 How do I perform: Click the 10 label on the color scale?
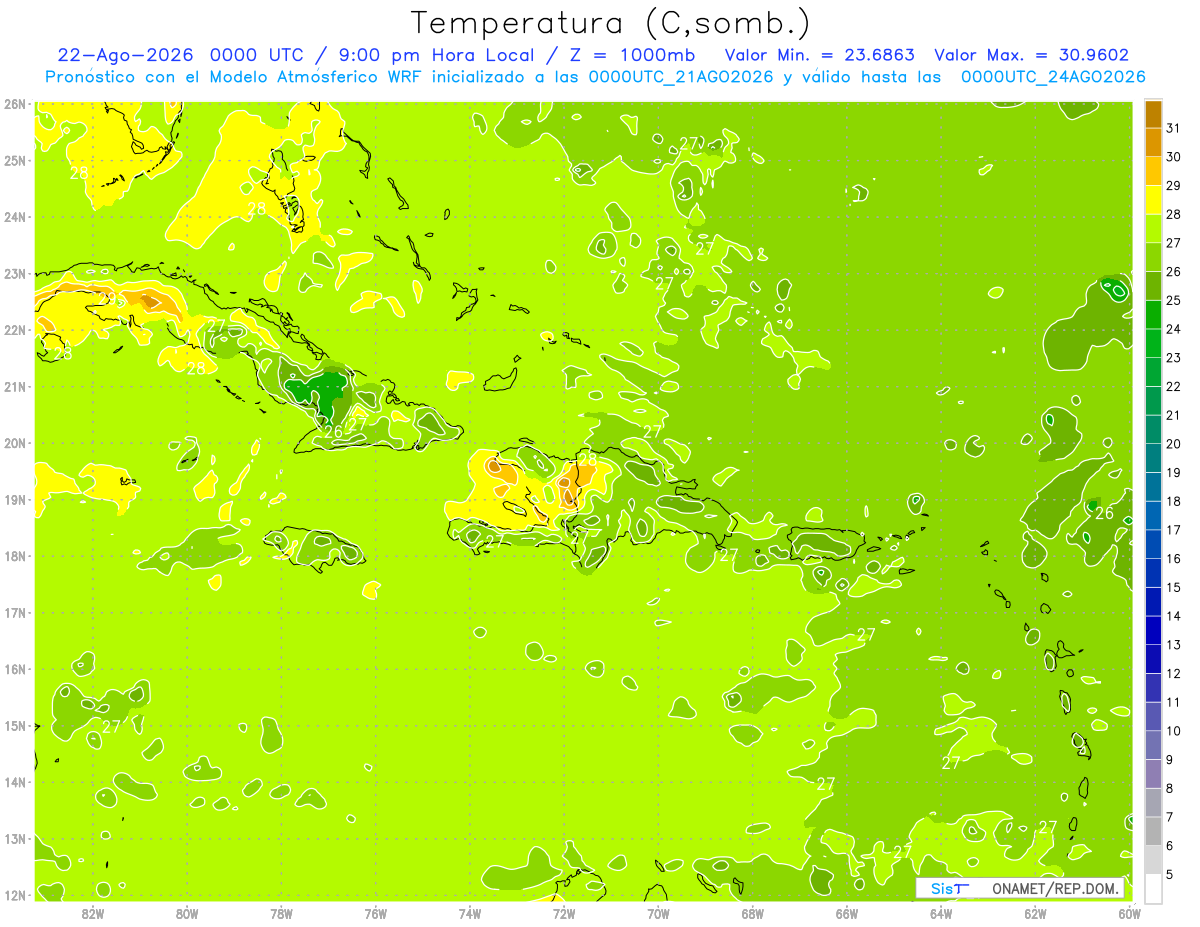click(x=1173, y=731)
